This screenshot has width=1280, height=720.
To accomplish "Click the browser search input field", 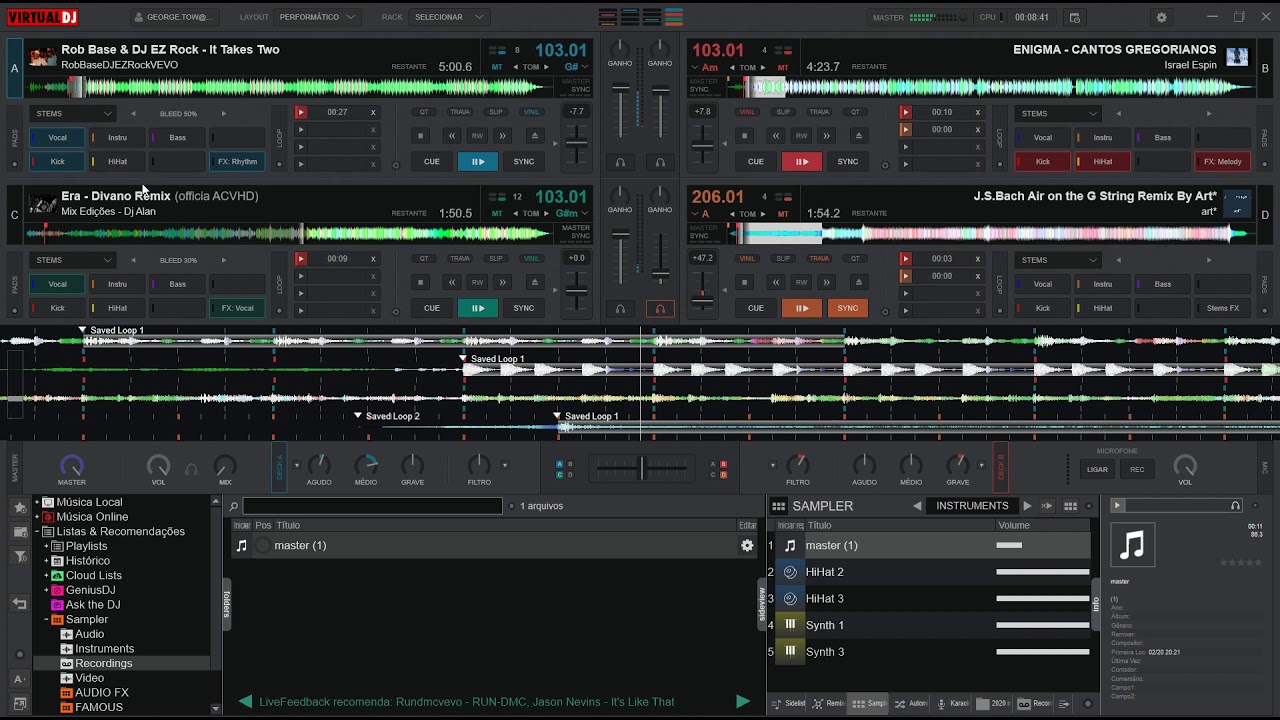I will 372,506.
